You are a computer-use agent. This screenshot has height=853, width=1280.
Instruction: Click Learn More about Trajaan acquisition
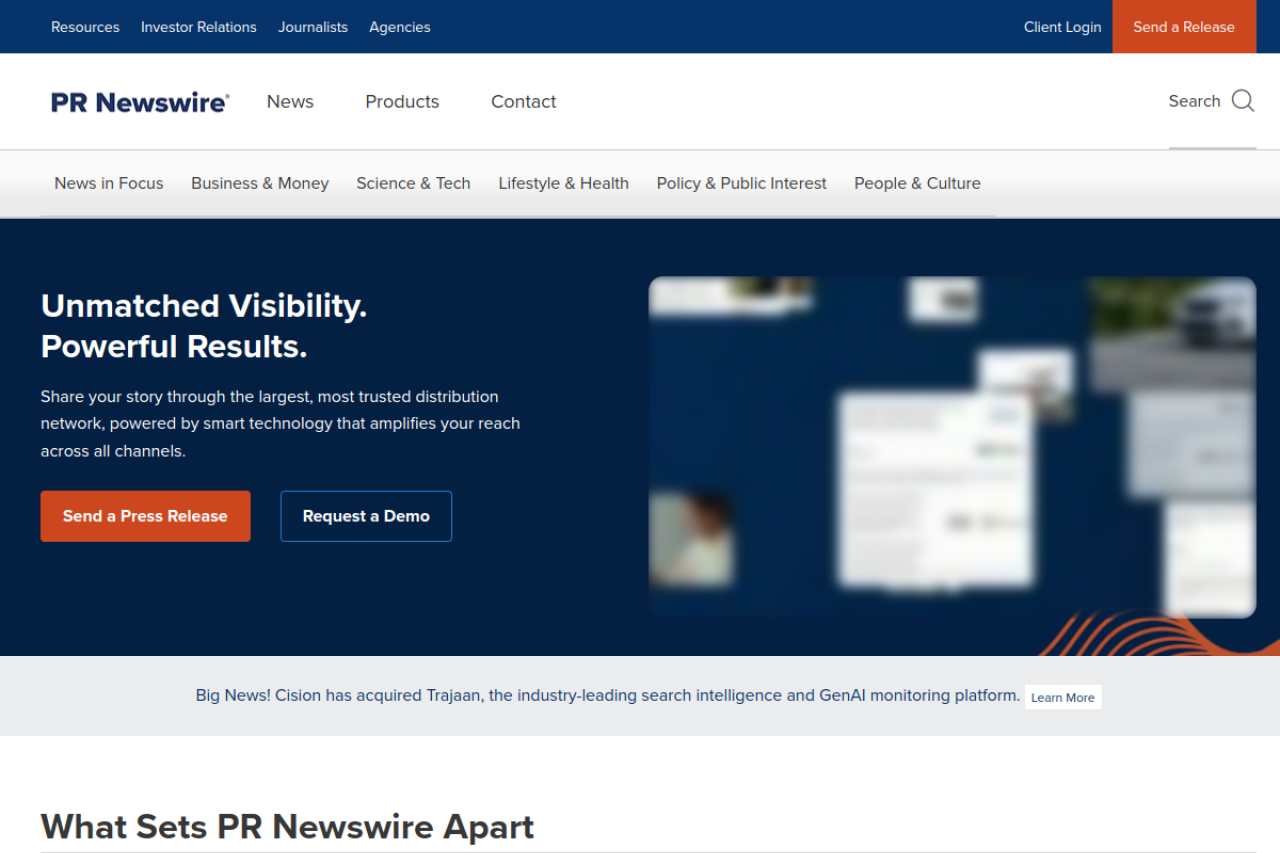(1063, 697)
